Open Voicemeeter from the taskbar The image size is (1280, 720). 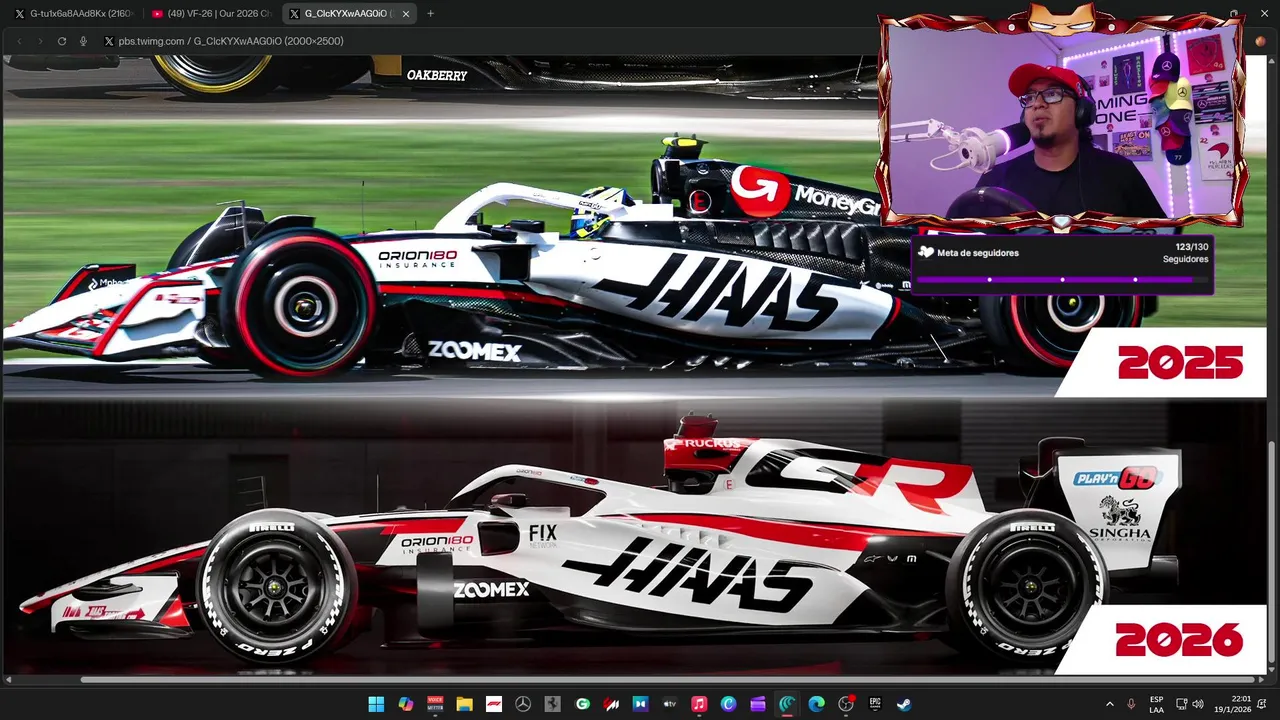click(x=435, y=704)
